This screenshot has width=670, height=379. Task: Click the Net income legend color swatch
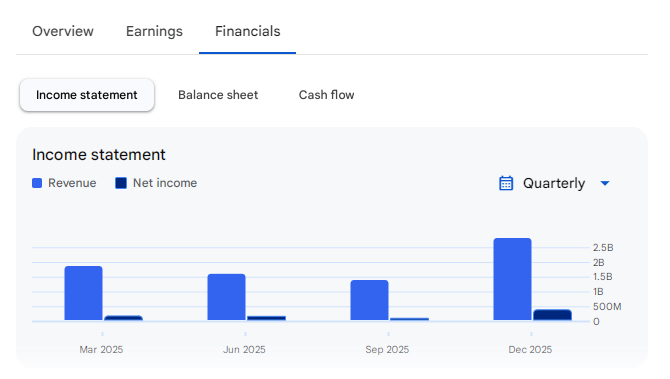coord(121,183)
